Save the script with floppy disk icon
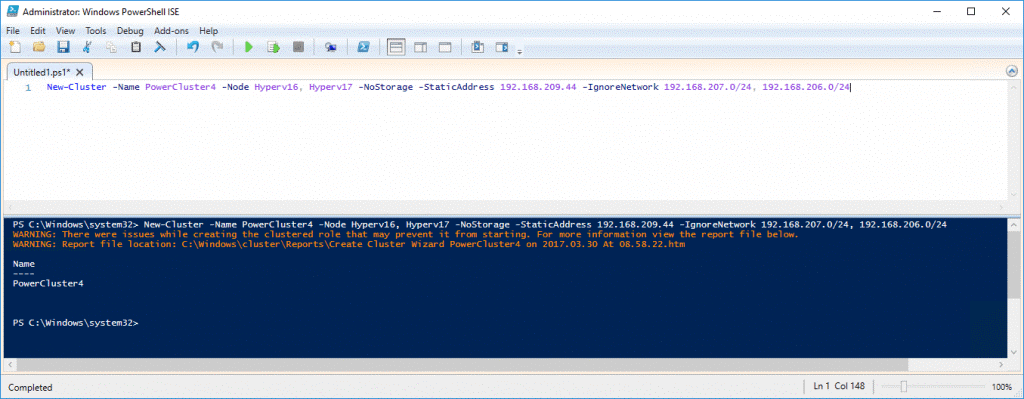The image size is (1024, 399). point(63,47)
